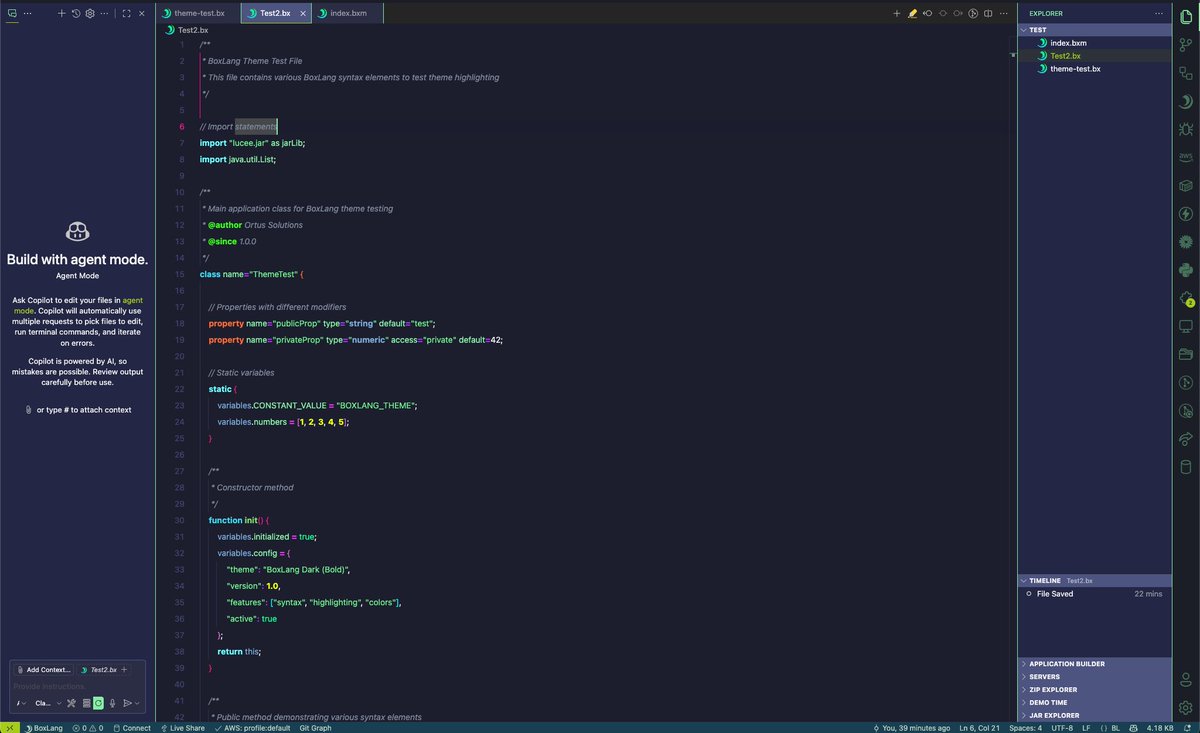
Task: Click Connect in the status bar
Action: (x=132, y=728)
